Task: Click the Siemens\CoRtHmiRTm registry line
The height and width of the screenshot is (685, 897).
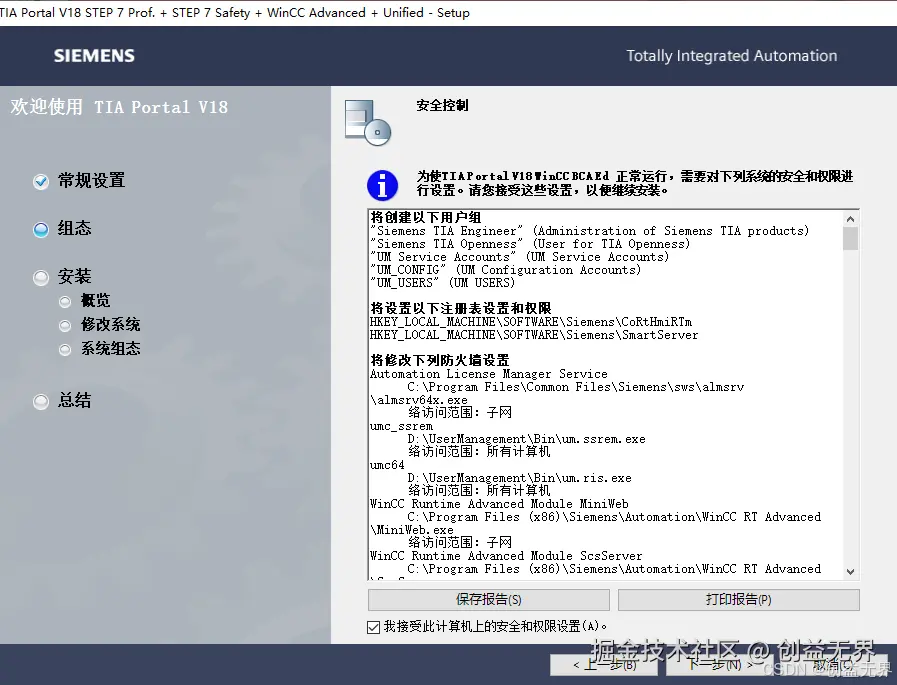Action: point(531,322)
